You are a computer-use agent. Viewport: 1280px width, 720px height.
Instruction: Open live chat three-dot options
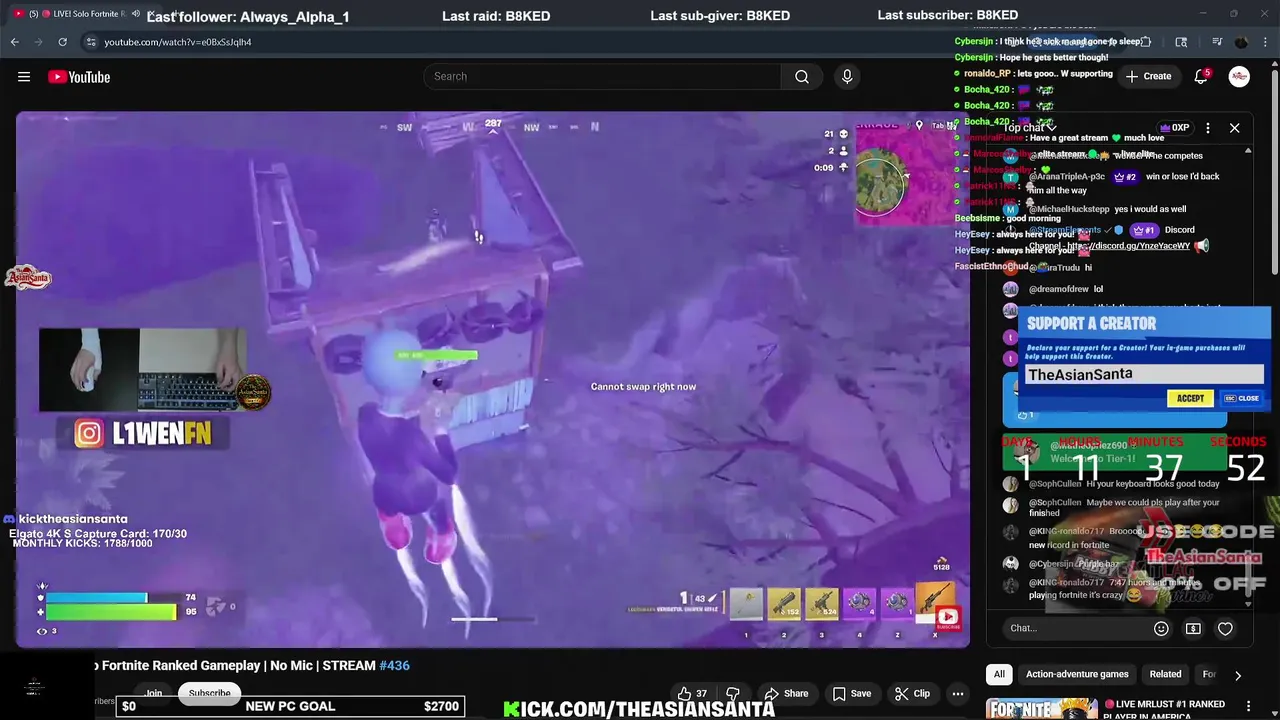click(x=1208, y=128)
